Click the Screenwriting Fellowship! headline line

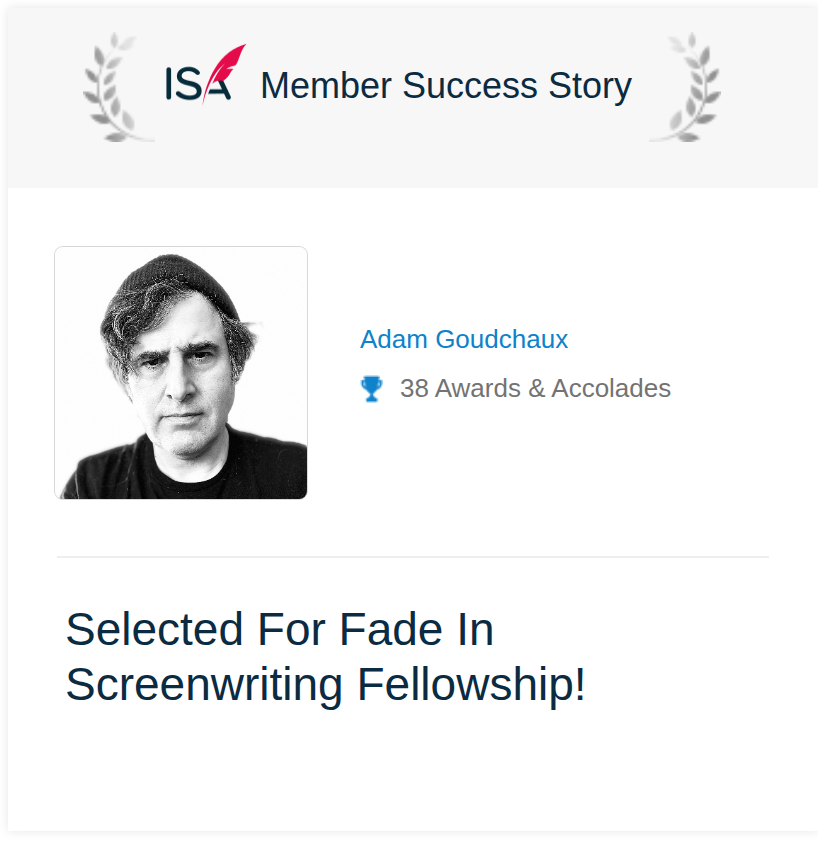coord(326,685)
